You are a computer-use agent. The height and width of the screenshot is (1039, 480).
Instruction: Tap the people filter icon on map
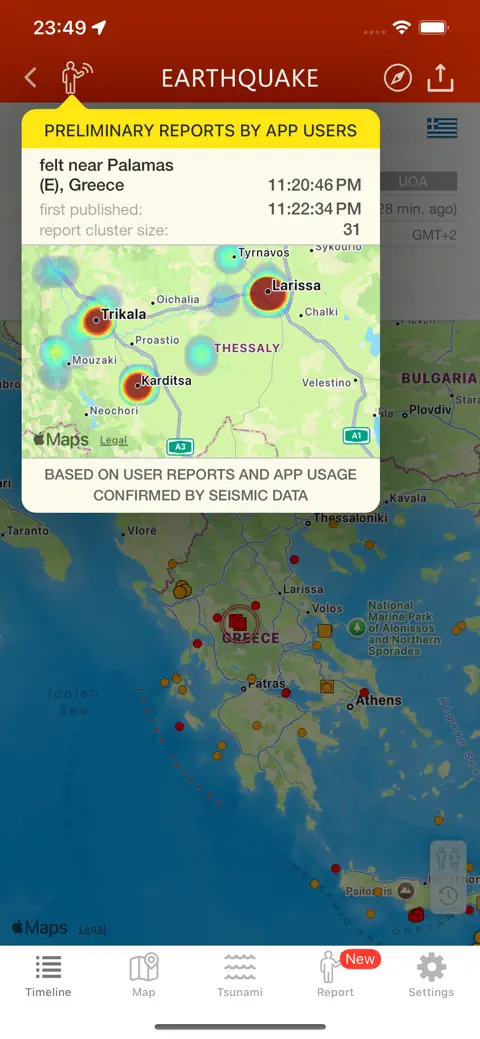(448, 860)
